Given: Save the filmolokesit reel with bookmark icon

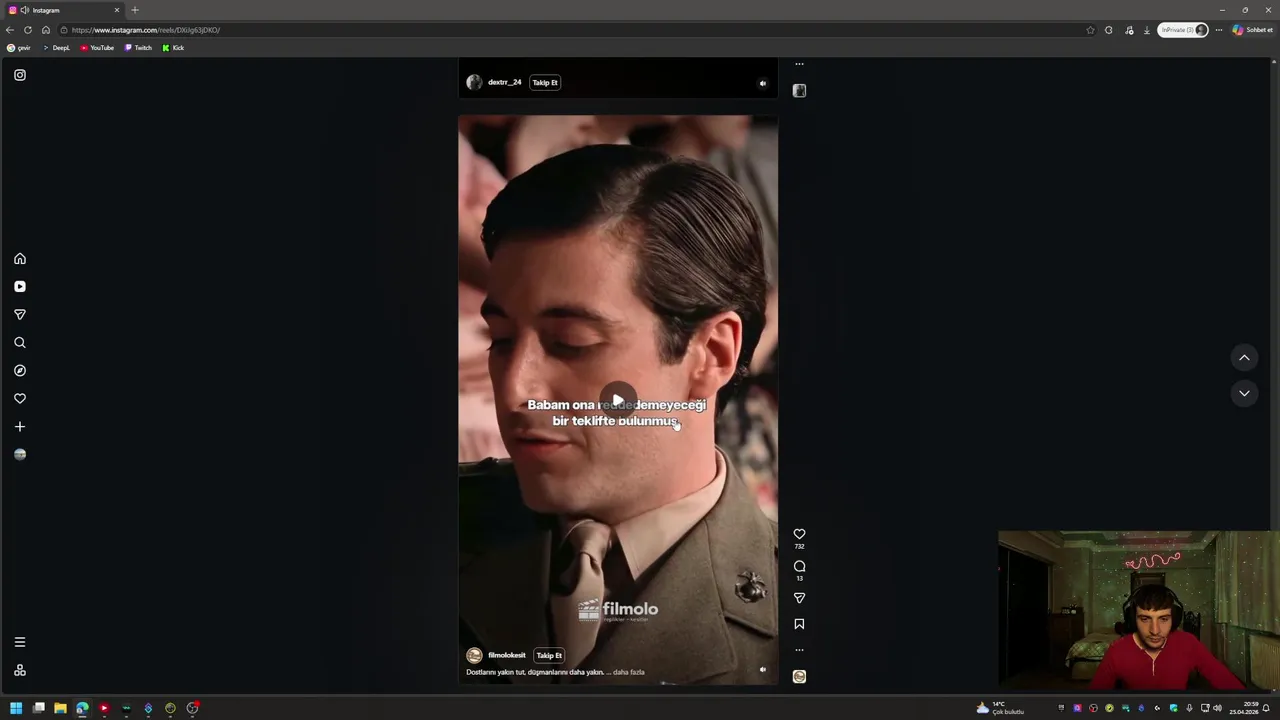Looking at the screenshot, I should point(799,624).
